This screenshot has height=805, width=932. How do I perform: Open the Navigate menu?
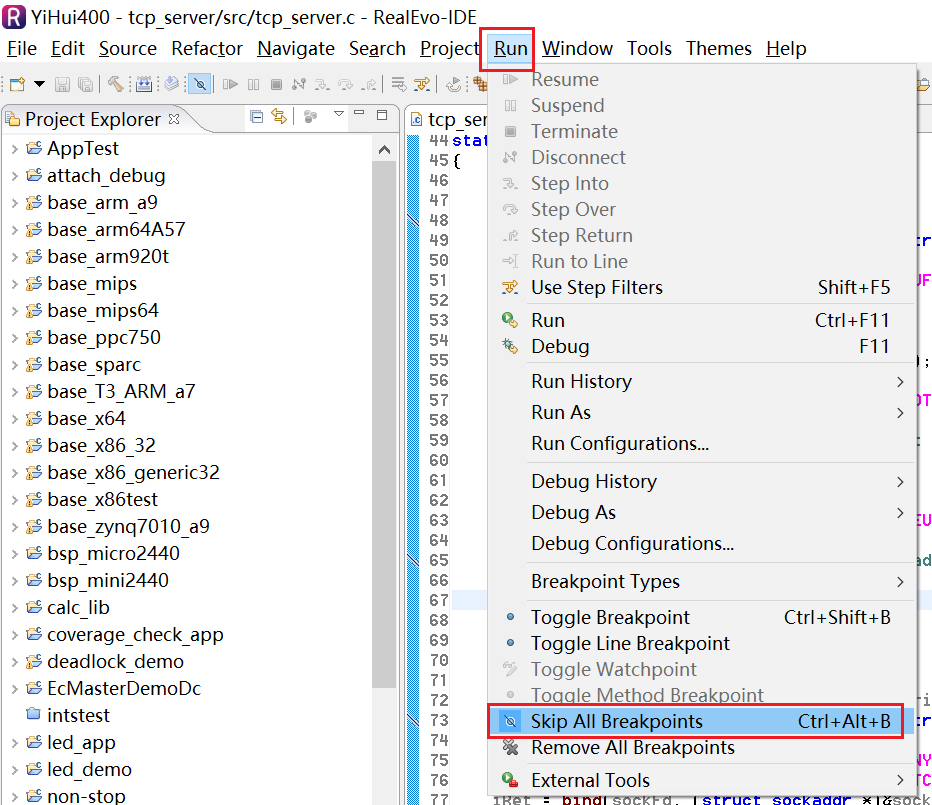(x=296, y=49)
